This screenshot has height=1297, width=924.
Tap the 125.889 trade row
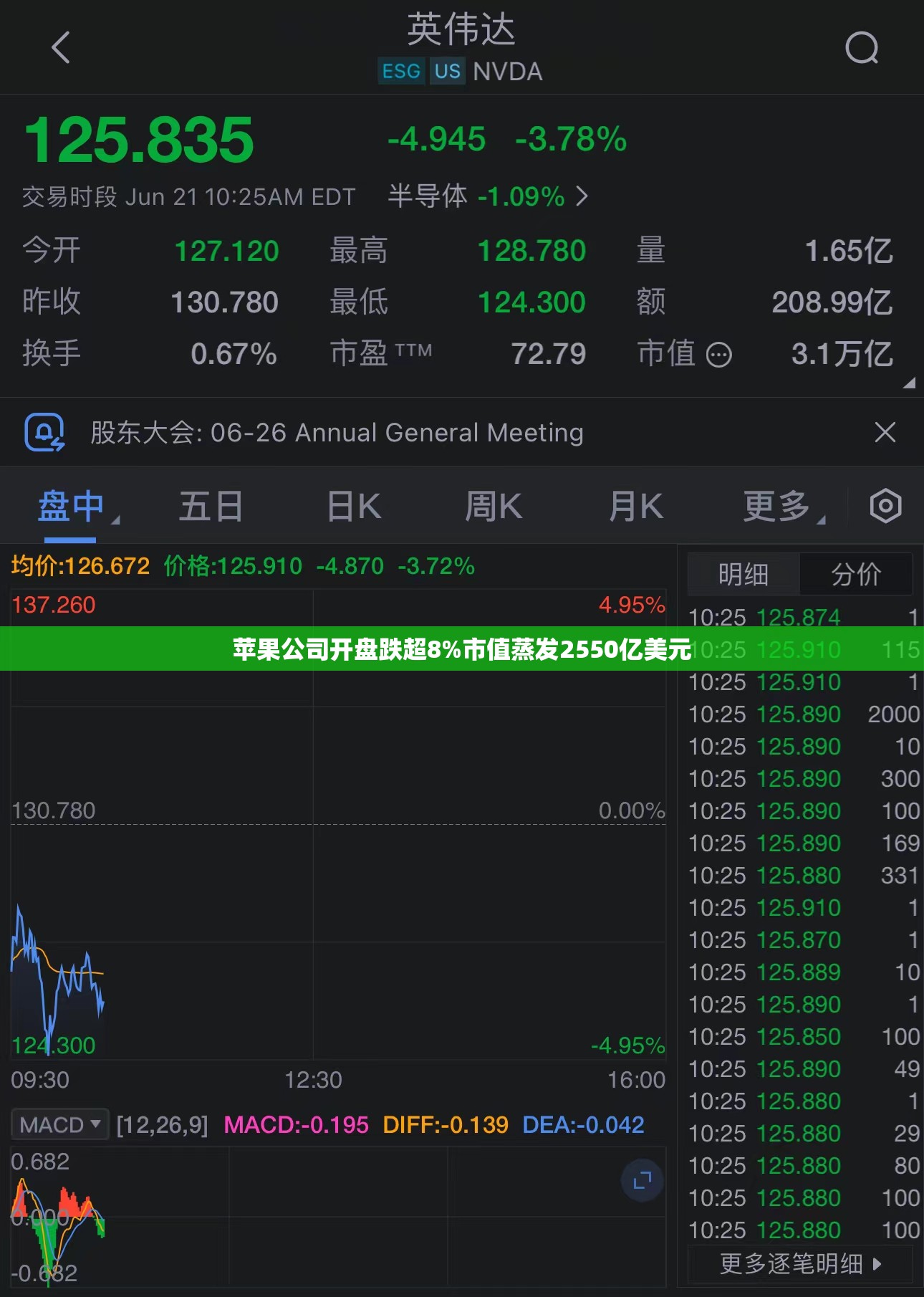click(804, 972)
